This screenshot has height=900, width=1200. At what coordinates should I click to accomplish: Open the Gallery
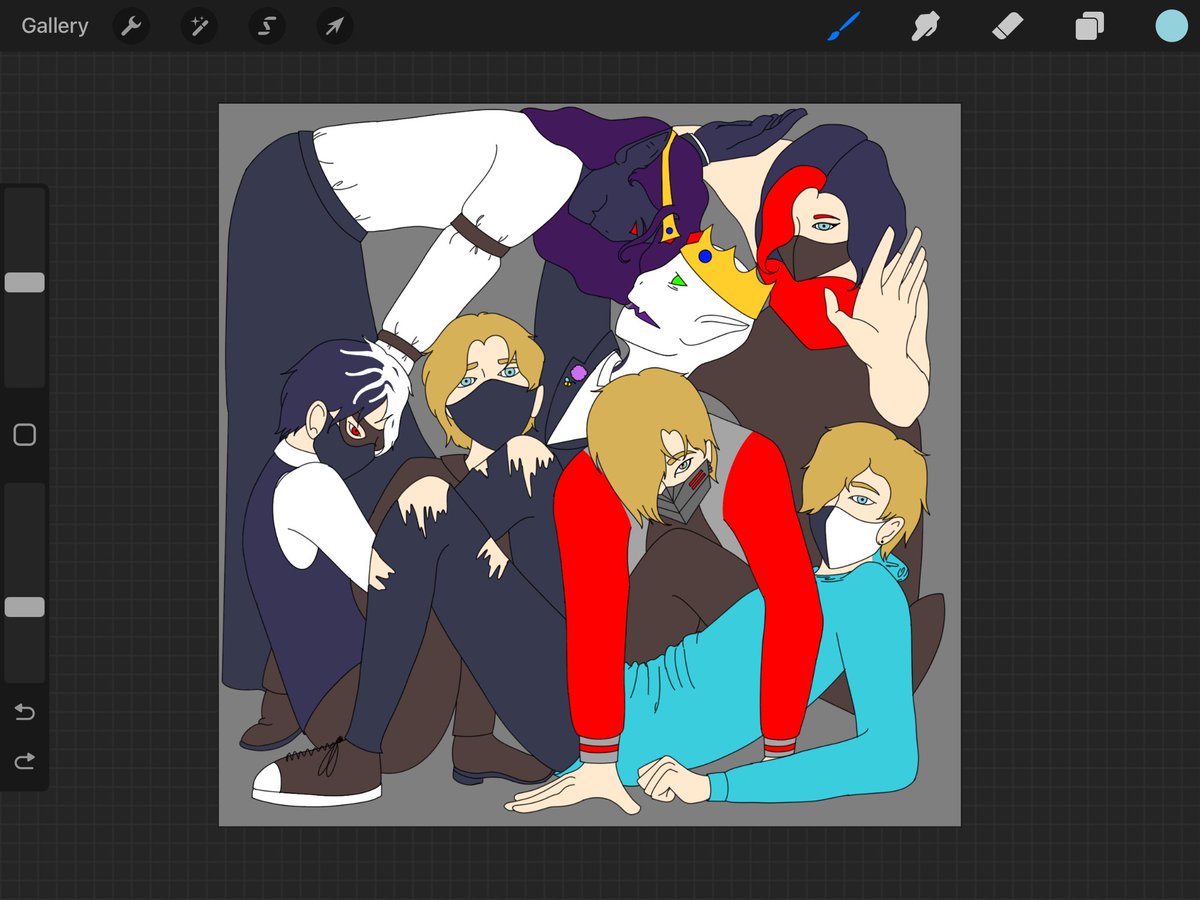55,26
